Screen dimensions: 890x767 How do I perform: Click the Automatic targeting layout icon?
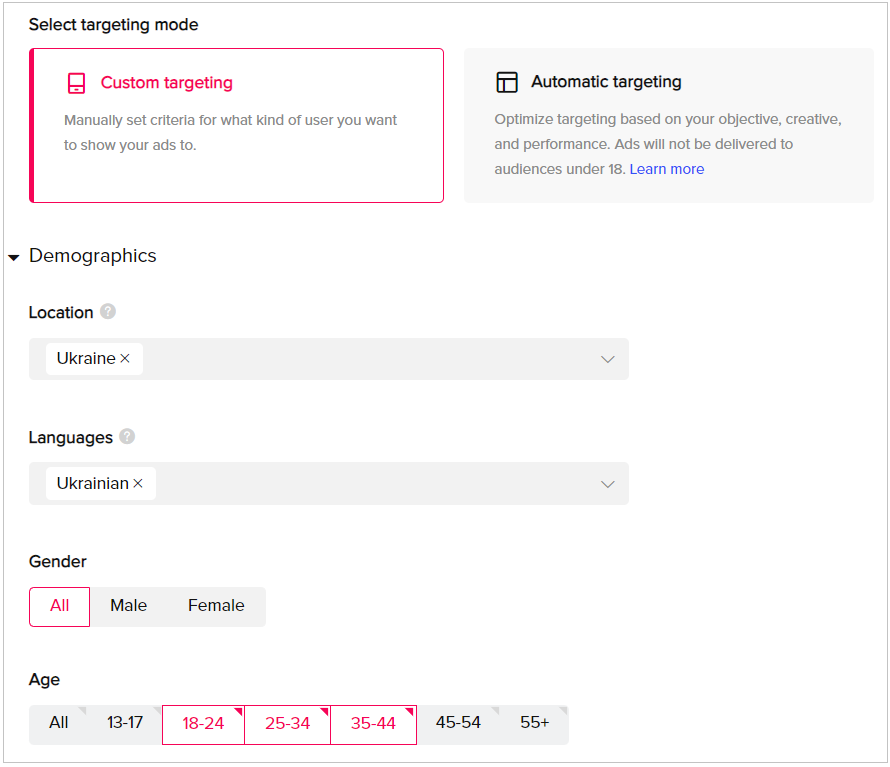[507, 82]
